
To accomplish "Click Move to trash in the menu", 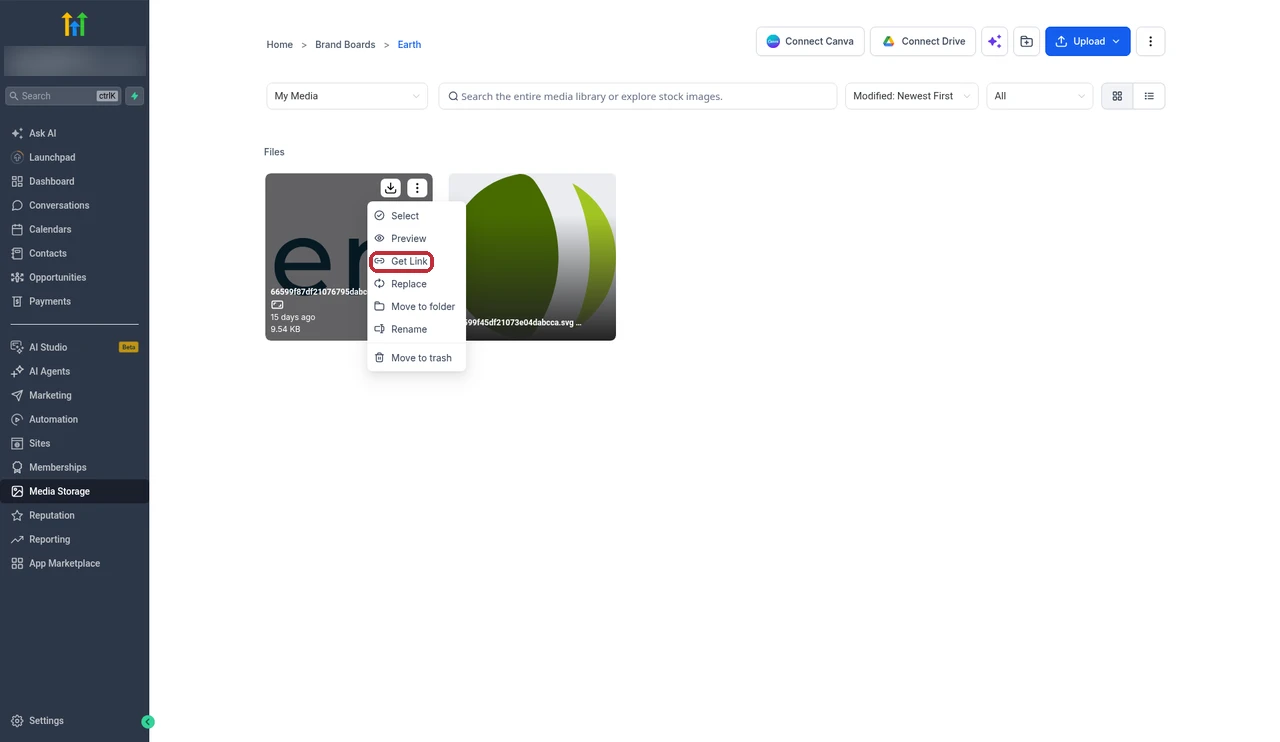I will [x=416, y=357].
